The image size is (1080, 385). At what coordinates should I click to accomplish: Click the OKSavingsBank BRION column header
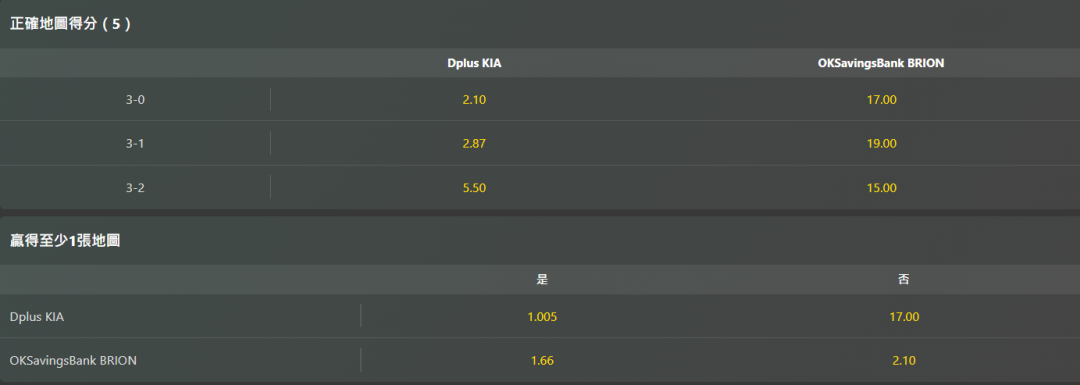(880, 63)
